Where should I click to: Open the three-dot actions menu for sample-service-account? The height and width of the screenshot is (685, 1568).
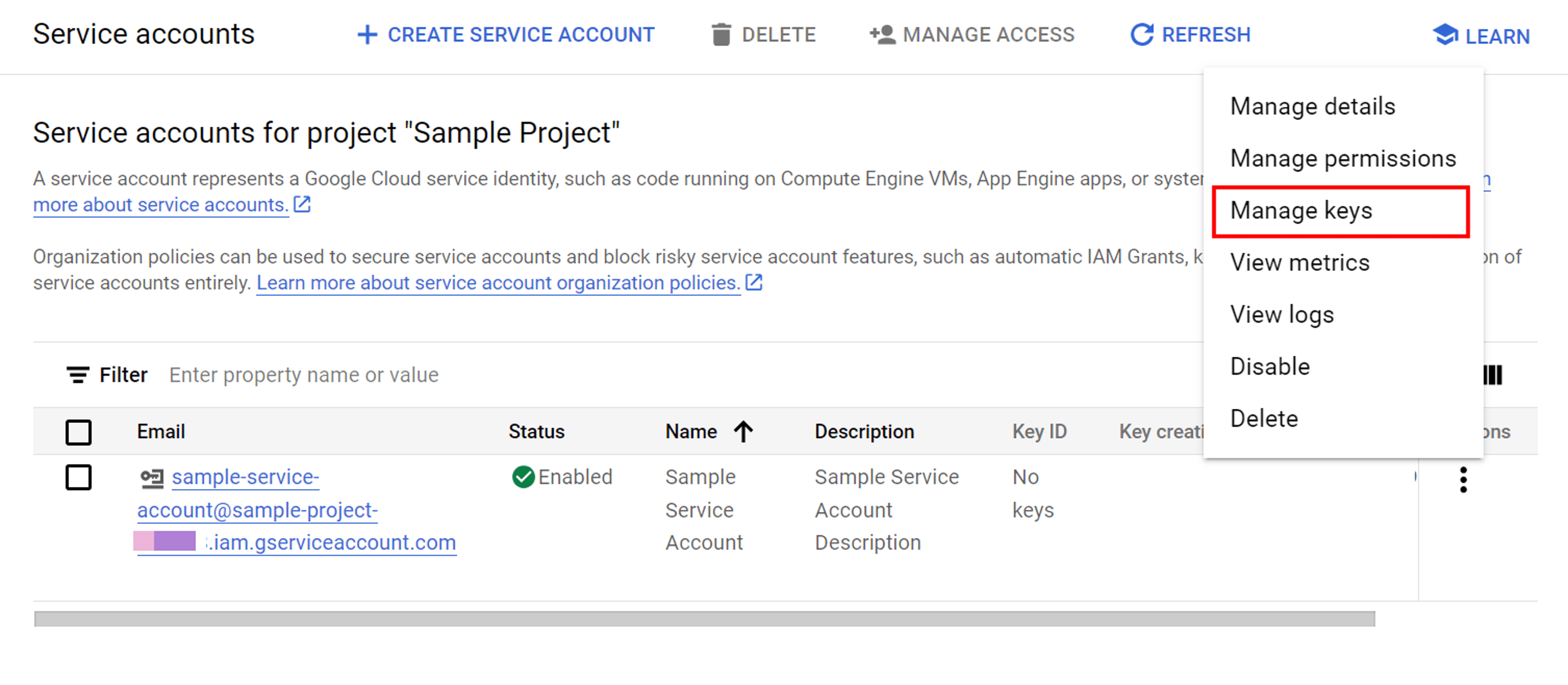[1463, 480]
